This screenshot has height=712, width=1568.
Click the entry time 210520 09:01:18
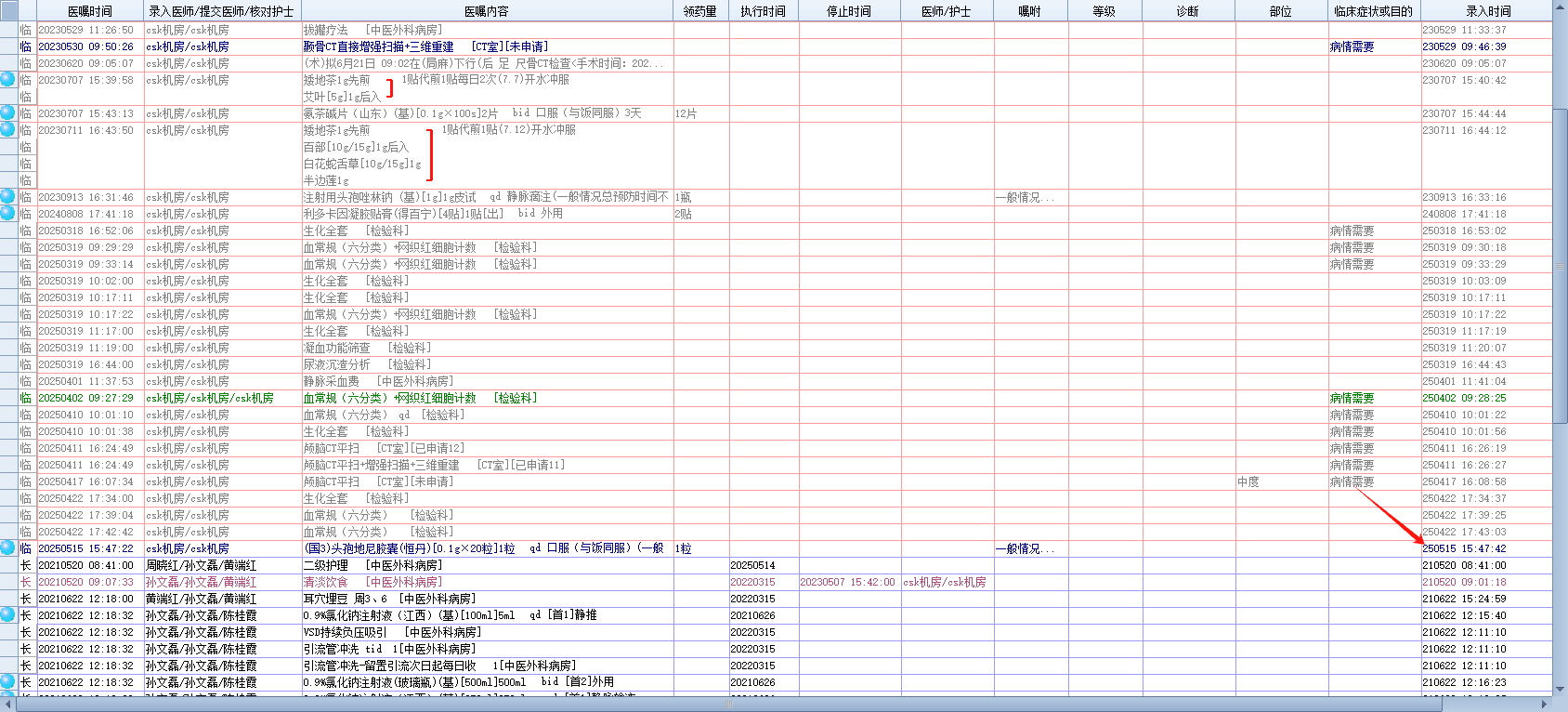click(x=1464, y=582)
